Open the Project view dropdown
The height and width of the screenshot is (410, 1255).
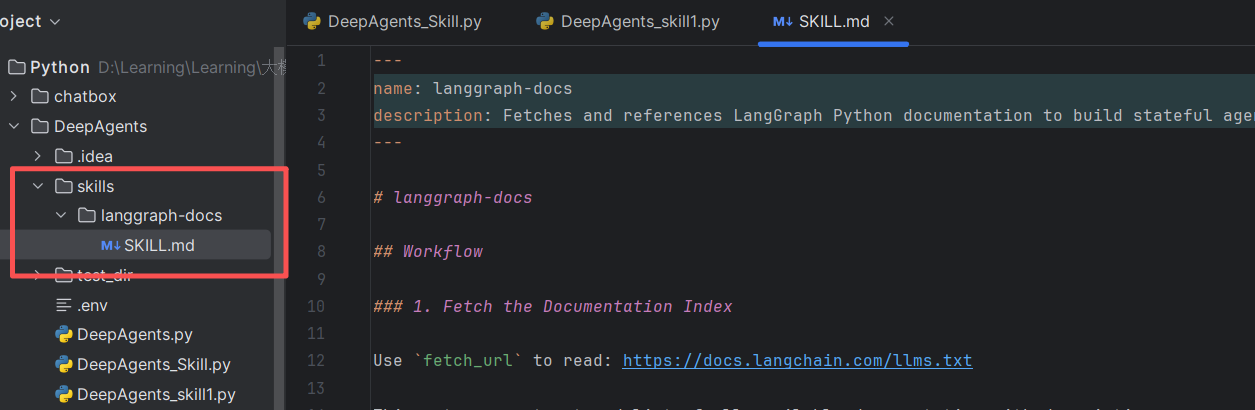pos(30,21)
